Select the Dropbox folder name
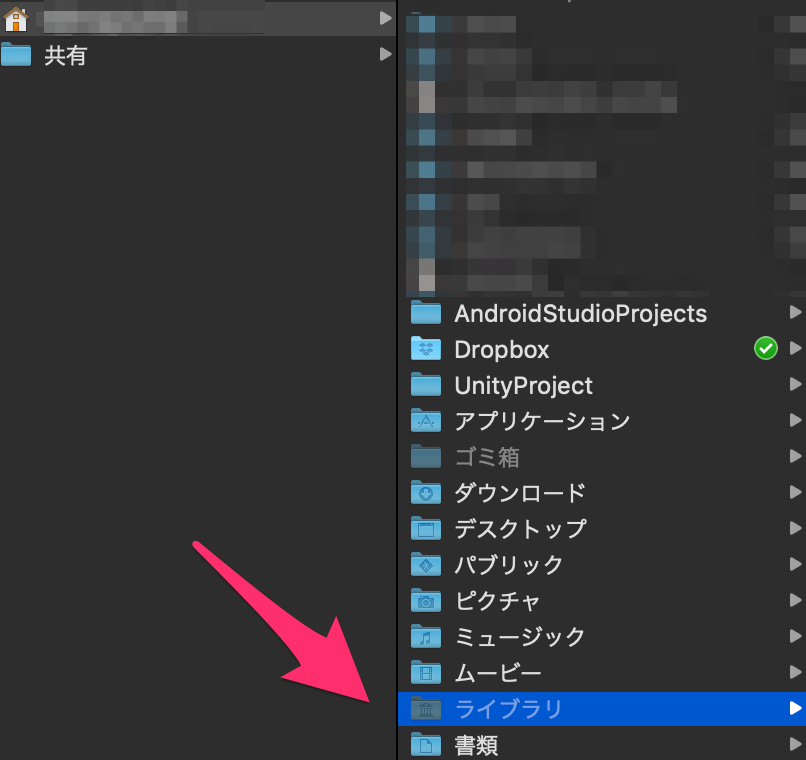The height and width of the screenshot is (760, 806). coord(502,350)
